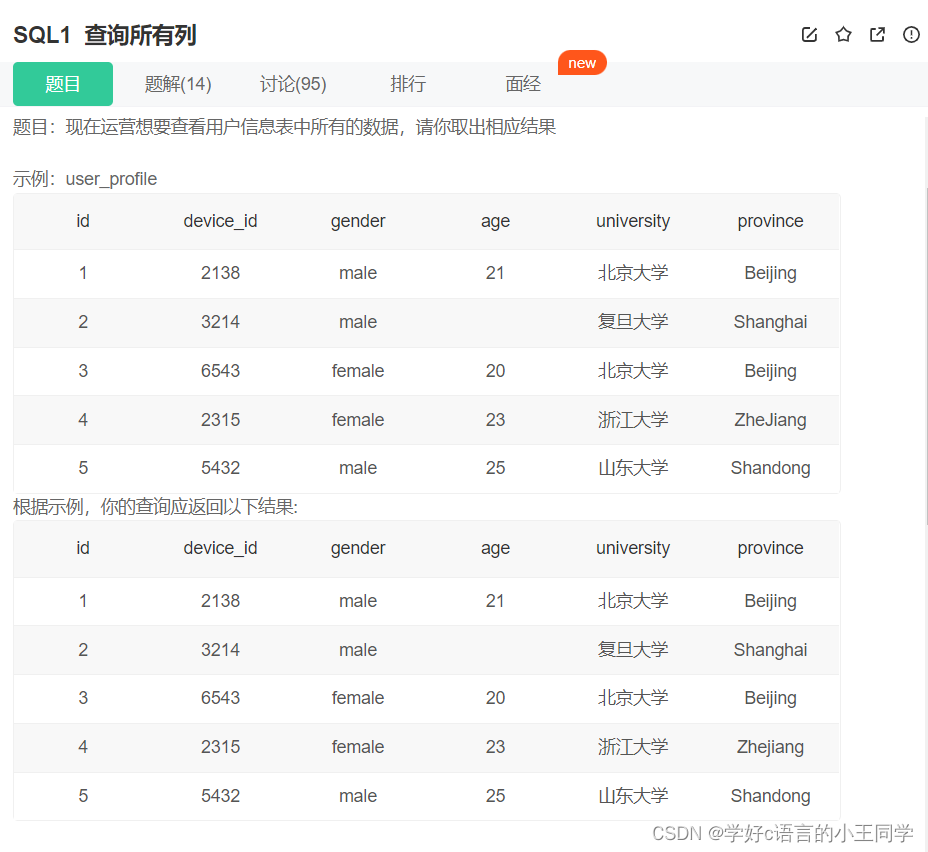Click the id header in result table

coord(83,548)
